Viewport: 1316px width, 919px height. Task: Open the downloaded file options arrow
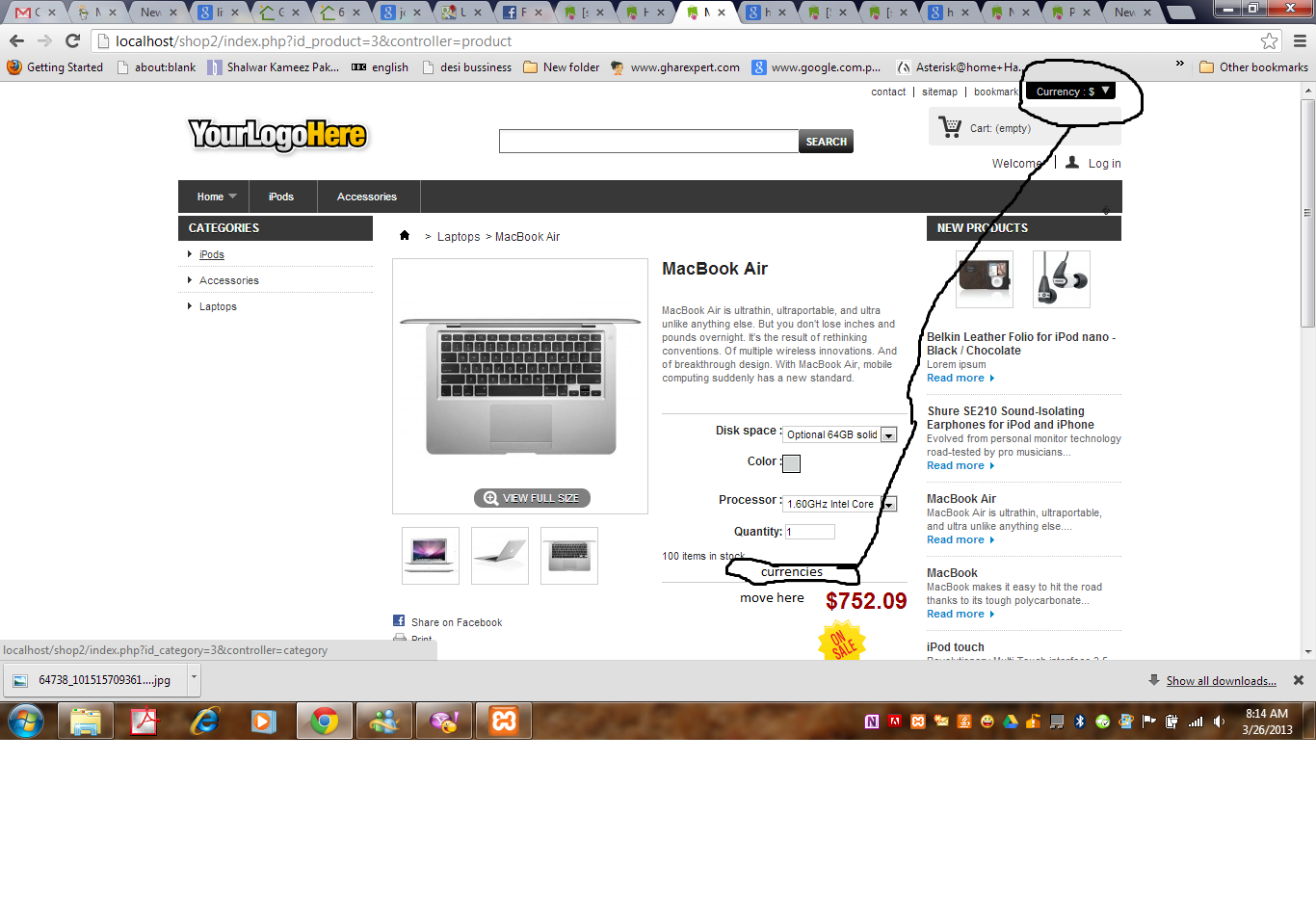(194, 678)
